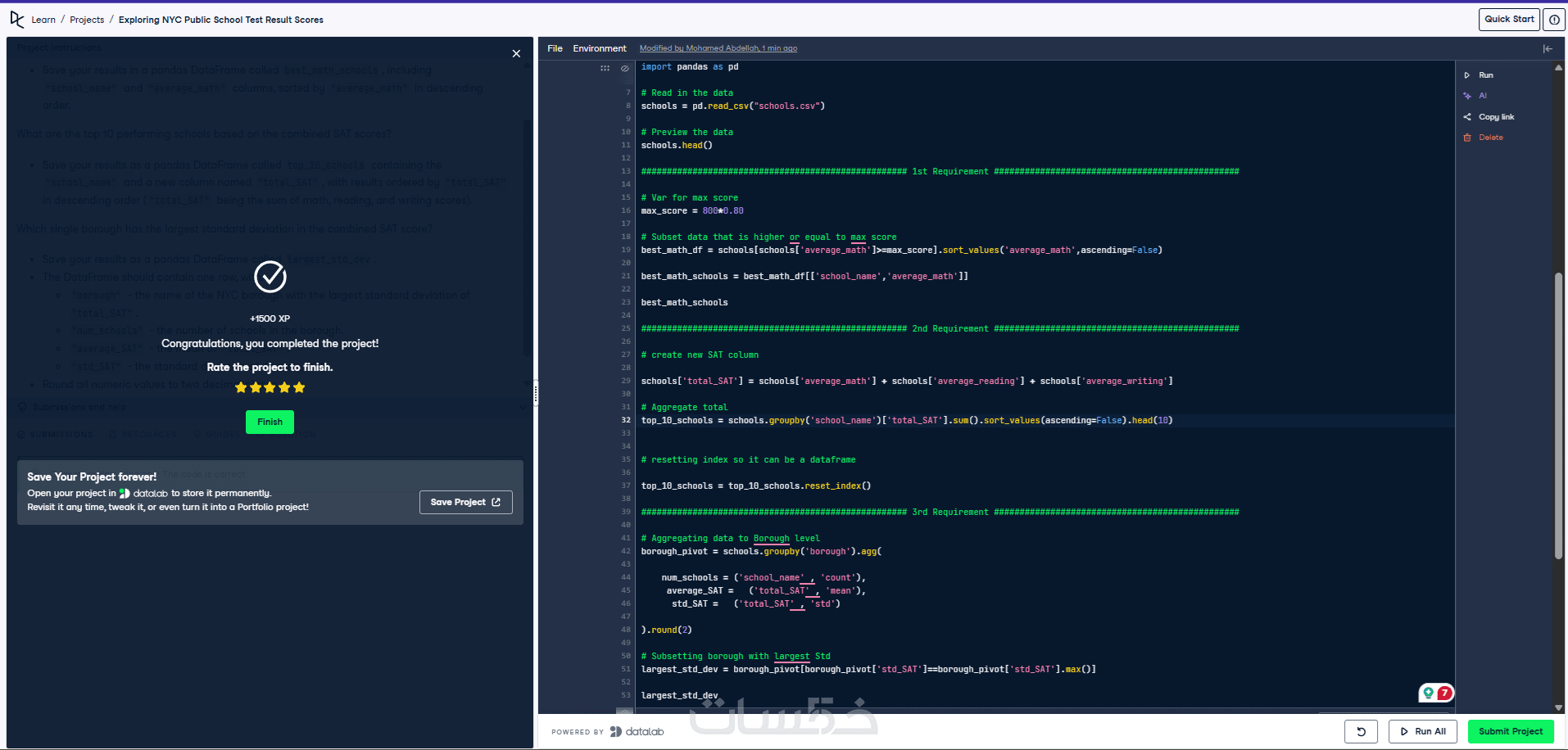
Task: Close the project completion overlay
Action: click(516, 53)
